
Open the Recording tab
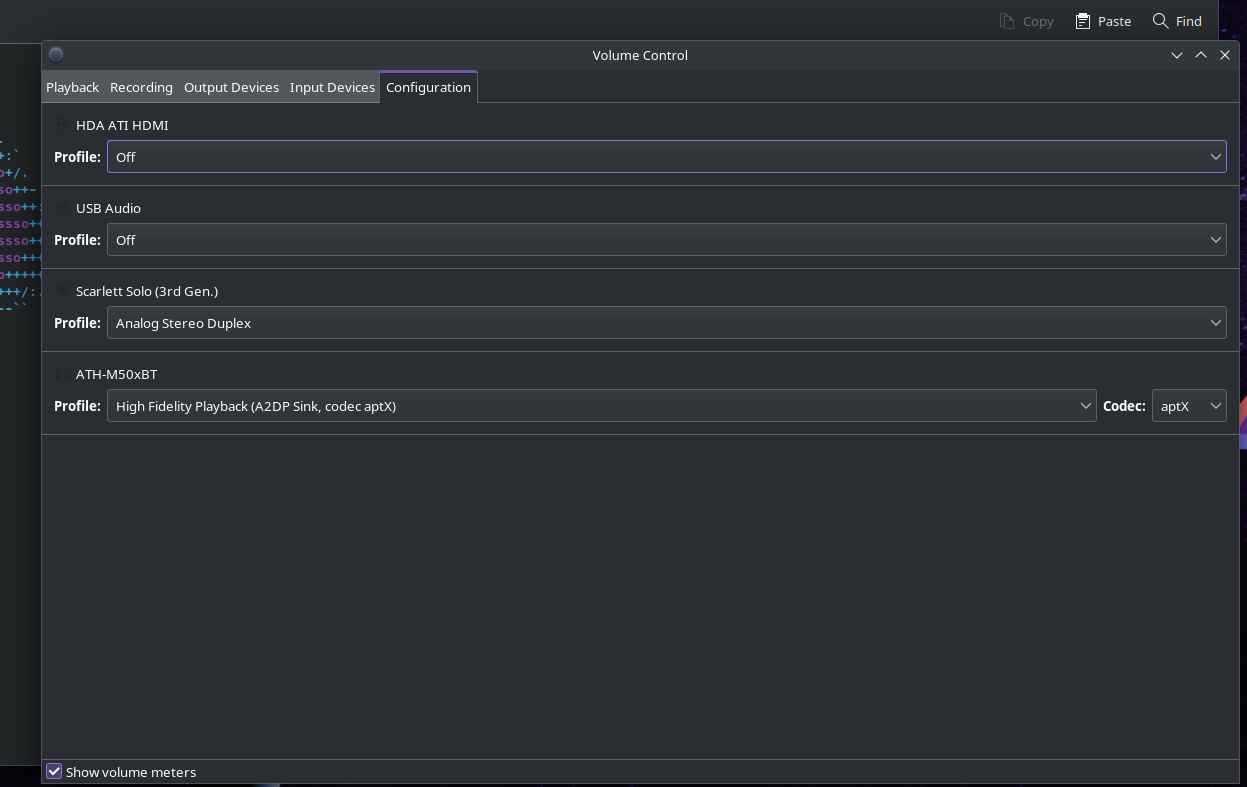click(x=141, y=87)
